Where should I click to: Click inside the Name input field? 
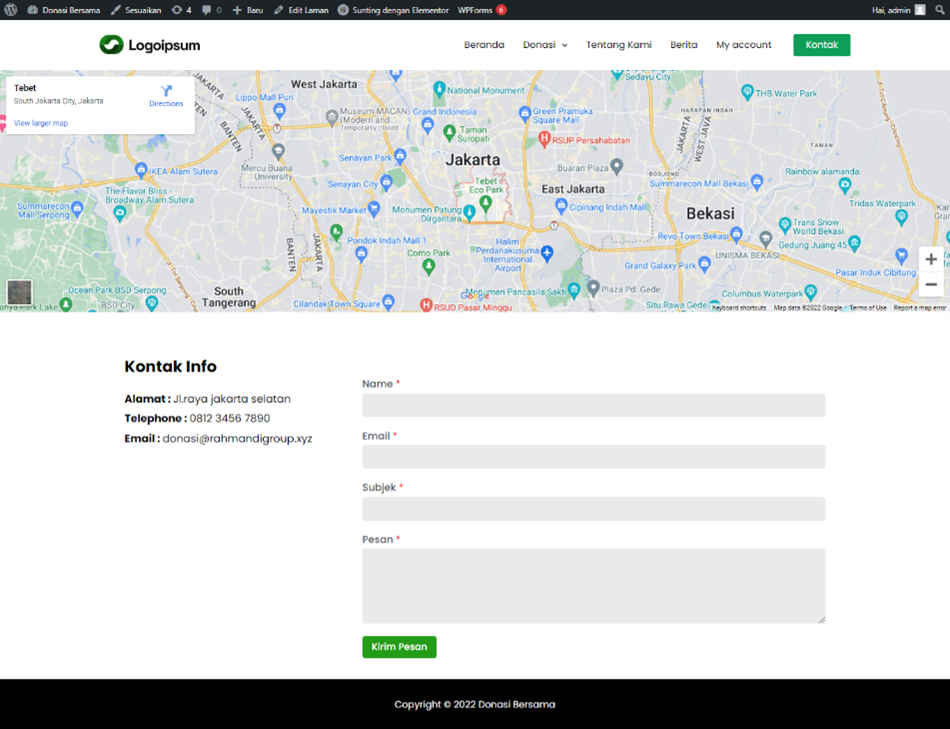pos(593,405)
